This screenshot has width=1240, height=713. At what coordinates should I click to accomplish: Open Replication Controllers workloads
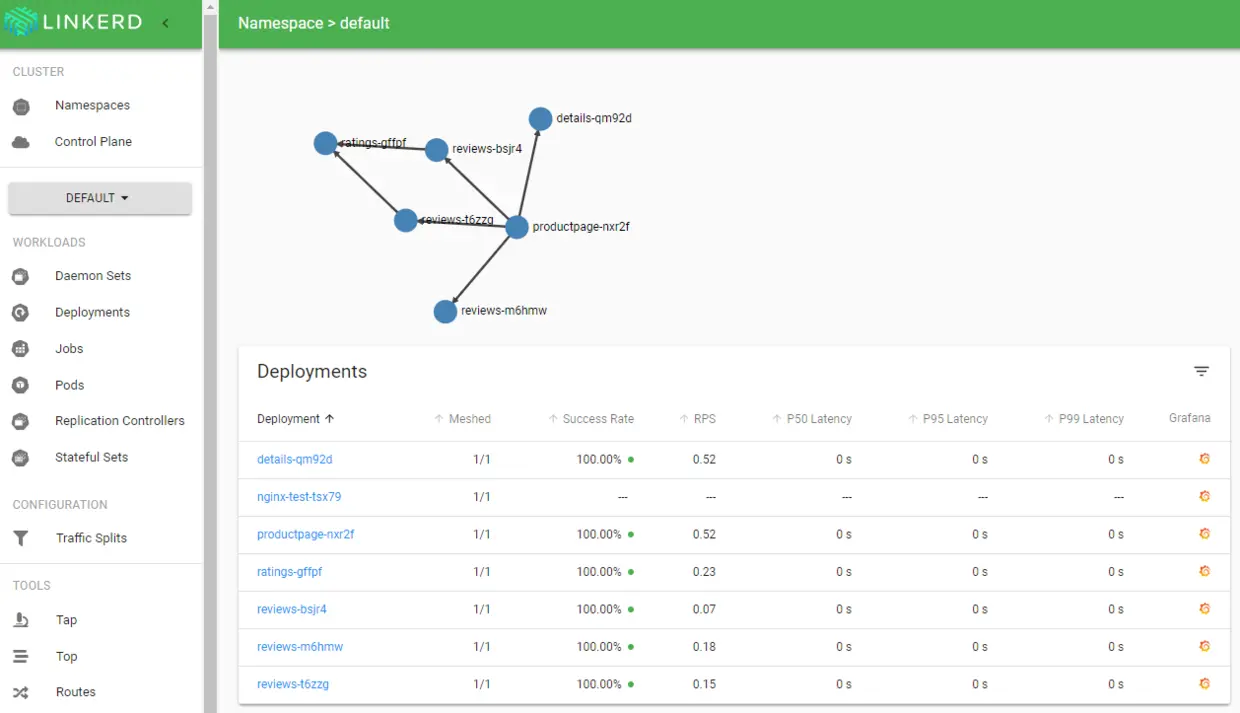click(x=120, y=421)
